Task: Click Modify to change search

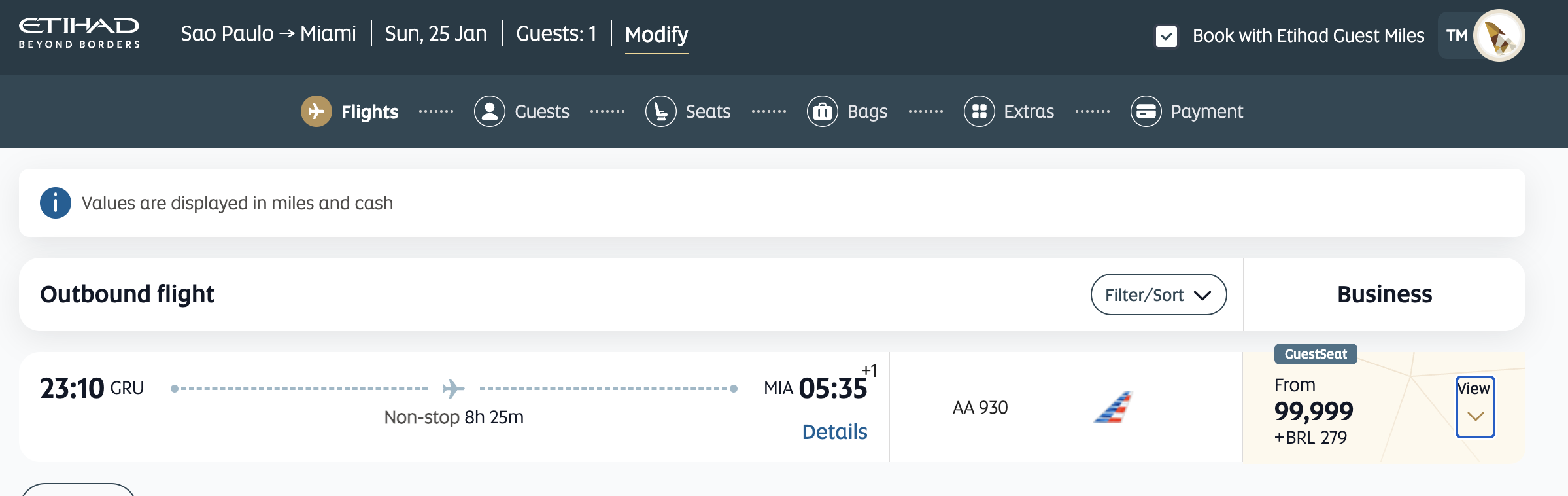Action: coord(656,34)
